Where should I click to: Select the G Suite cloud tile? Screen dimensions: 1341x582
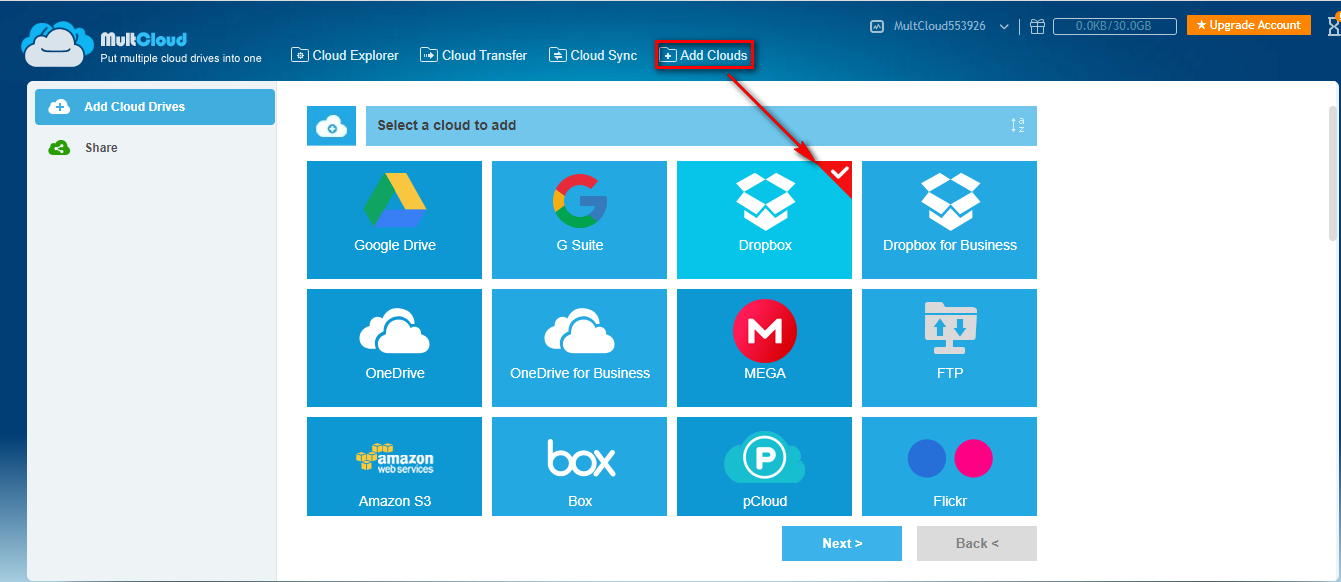point(579,220)
